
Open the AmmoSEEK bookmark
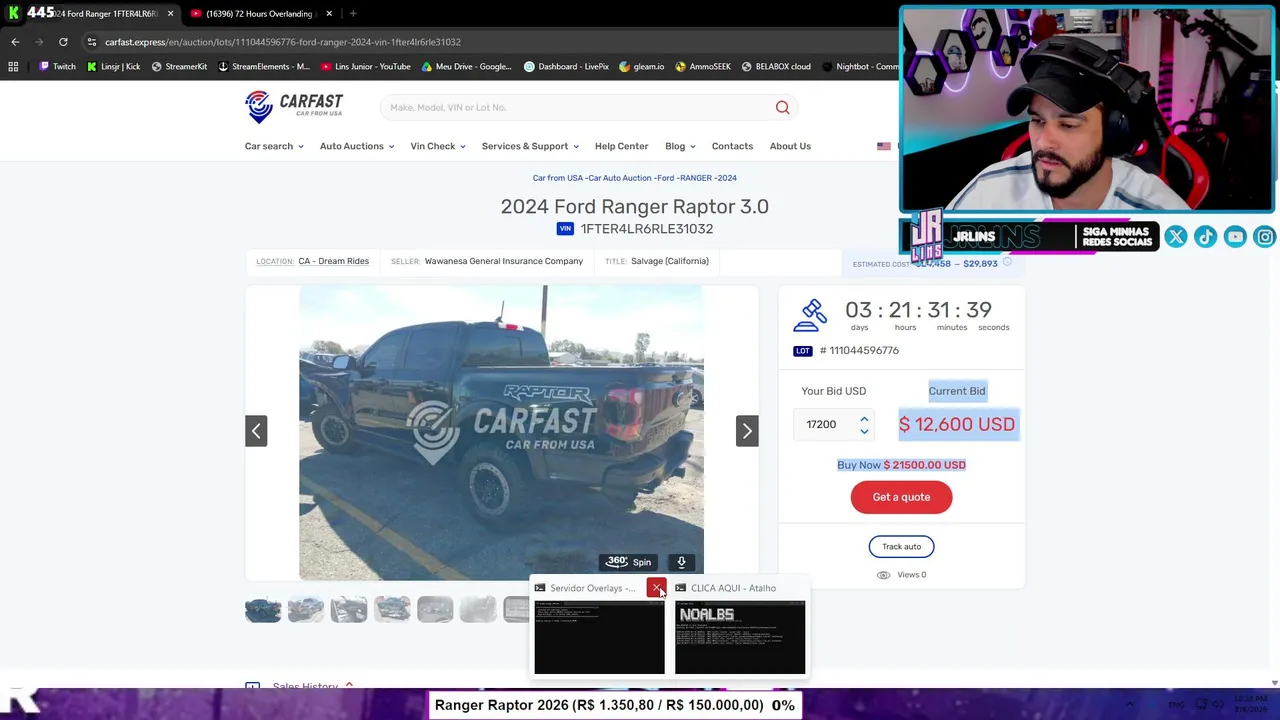pos(702,67)
